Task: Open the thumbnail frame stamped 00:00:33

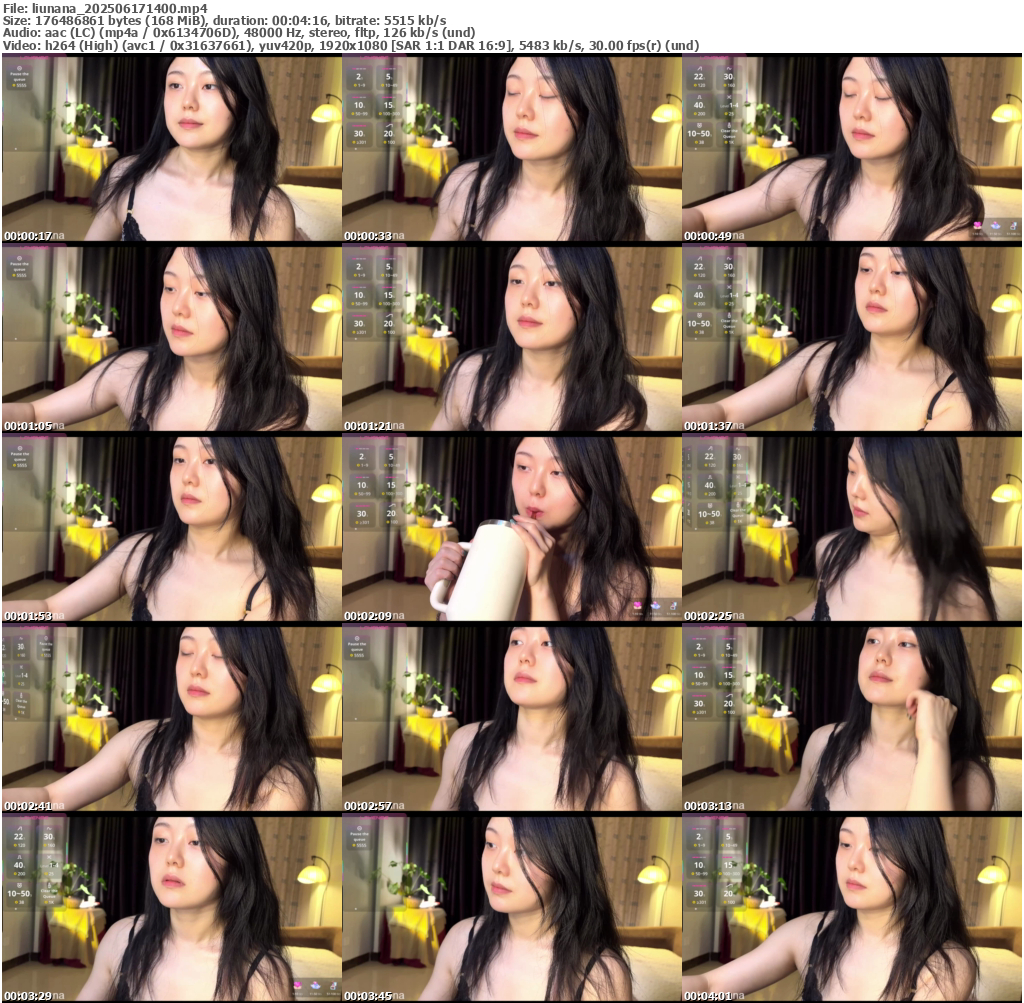Action: 512,149
